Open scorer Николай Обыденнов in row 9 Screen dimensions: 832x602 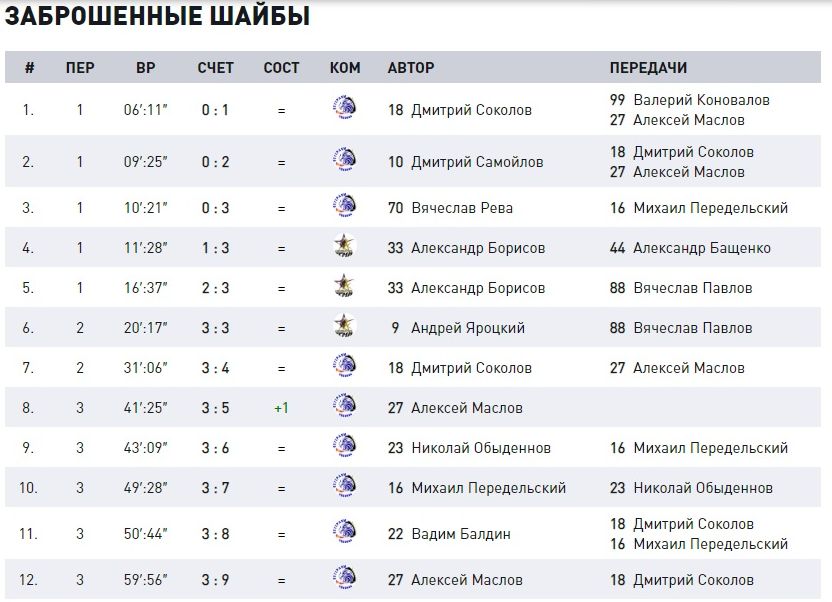(x=481, y=448)
